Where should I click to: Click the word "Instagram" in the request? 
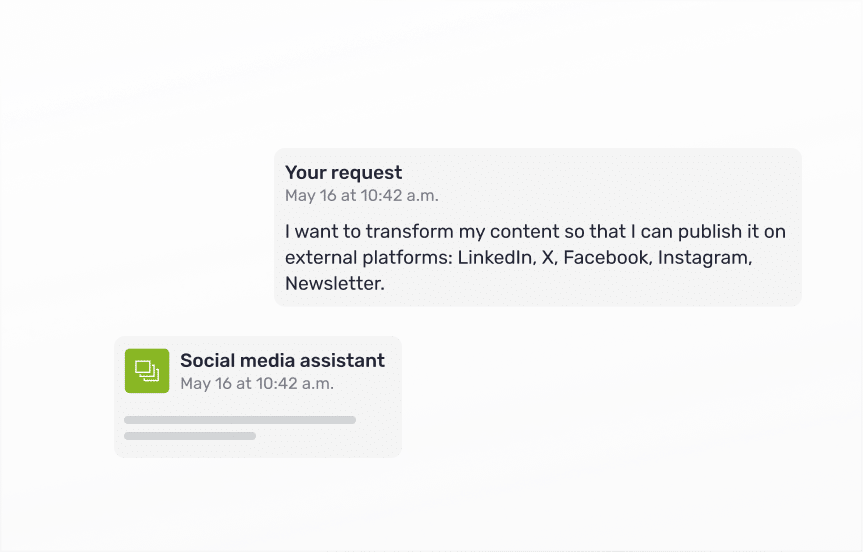coord(704,258)
